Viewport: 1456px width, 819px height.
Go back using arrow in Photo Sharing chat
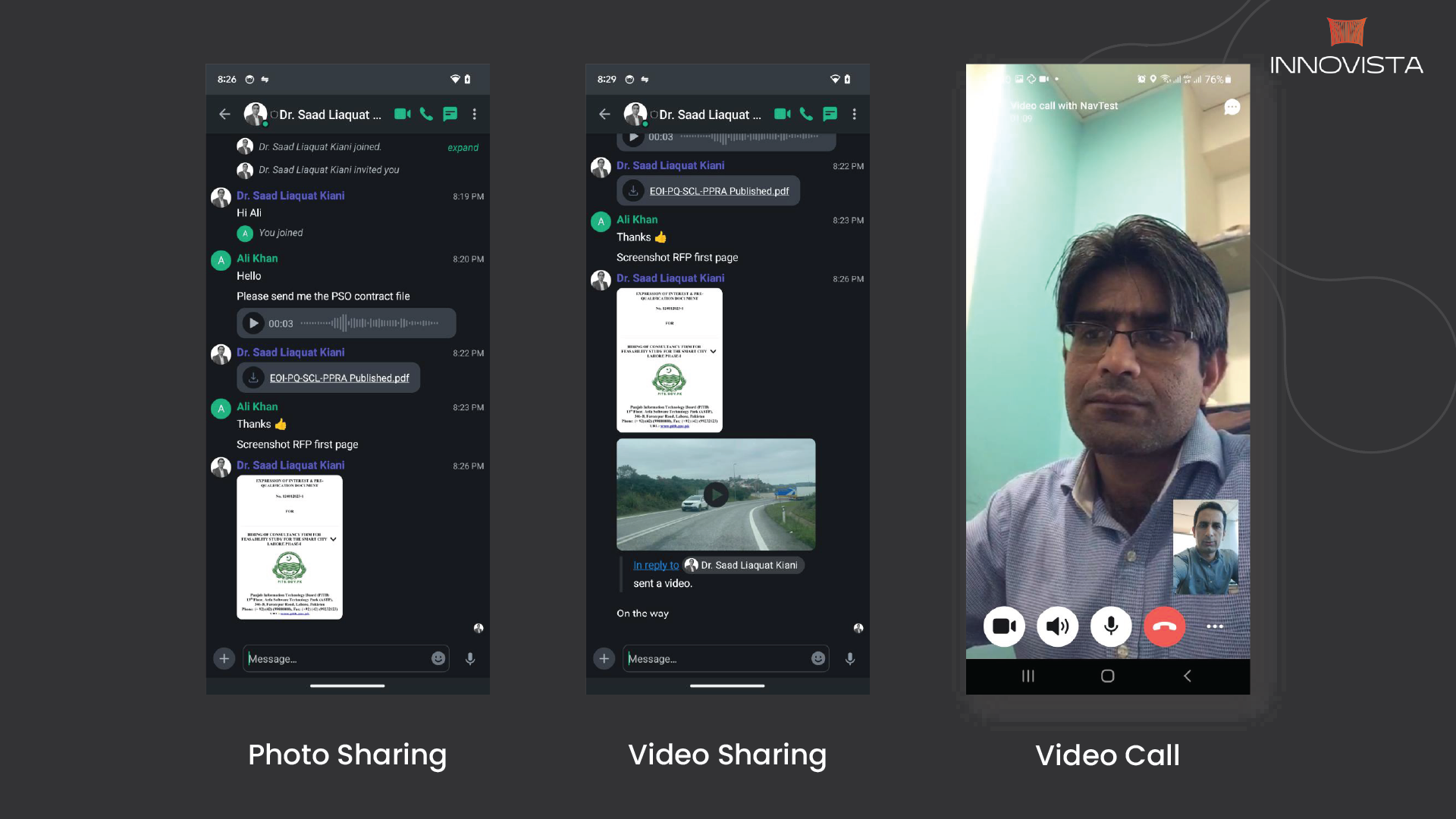point(224,115)
